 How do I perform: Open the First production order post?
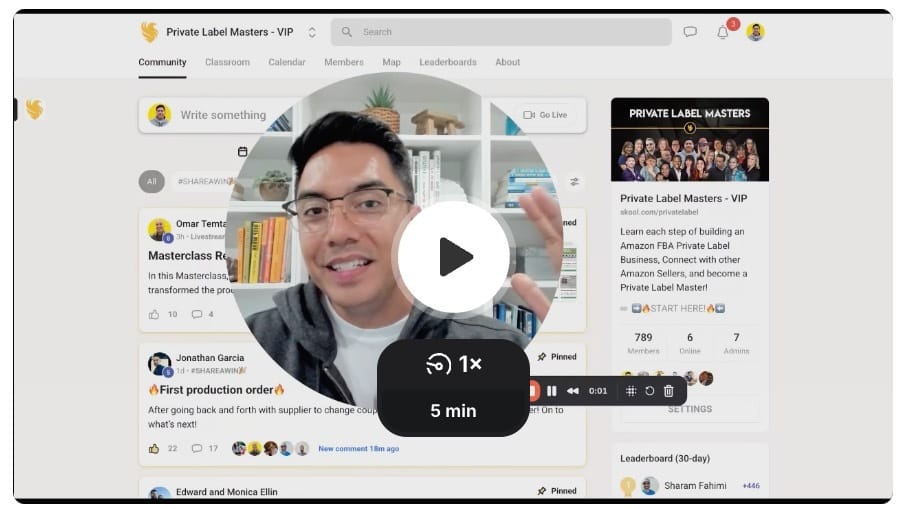pos(216,390)
